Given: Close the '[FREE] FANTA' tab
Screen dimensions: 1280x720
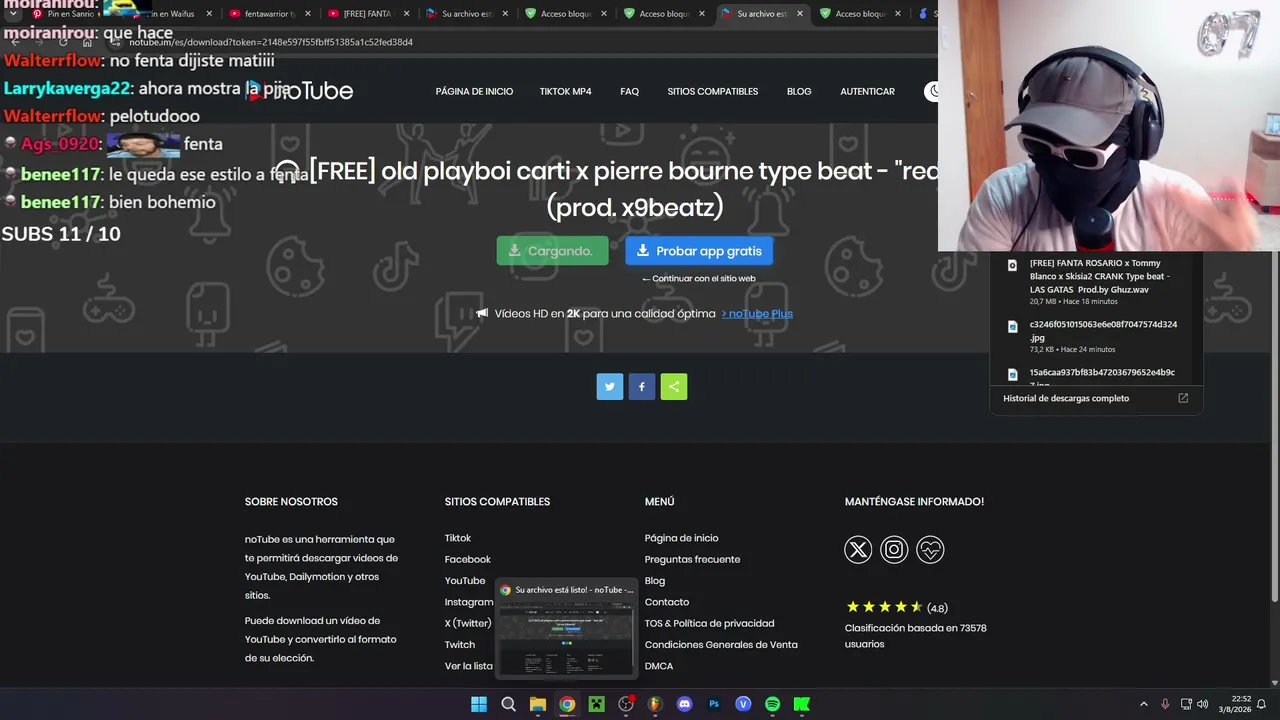Looking at the screenshot, I should tap(407, 14).
